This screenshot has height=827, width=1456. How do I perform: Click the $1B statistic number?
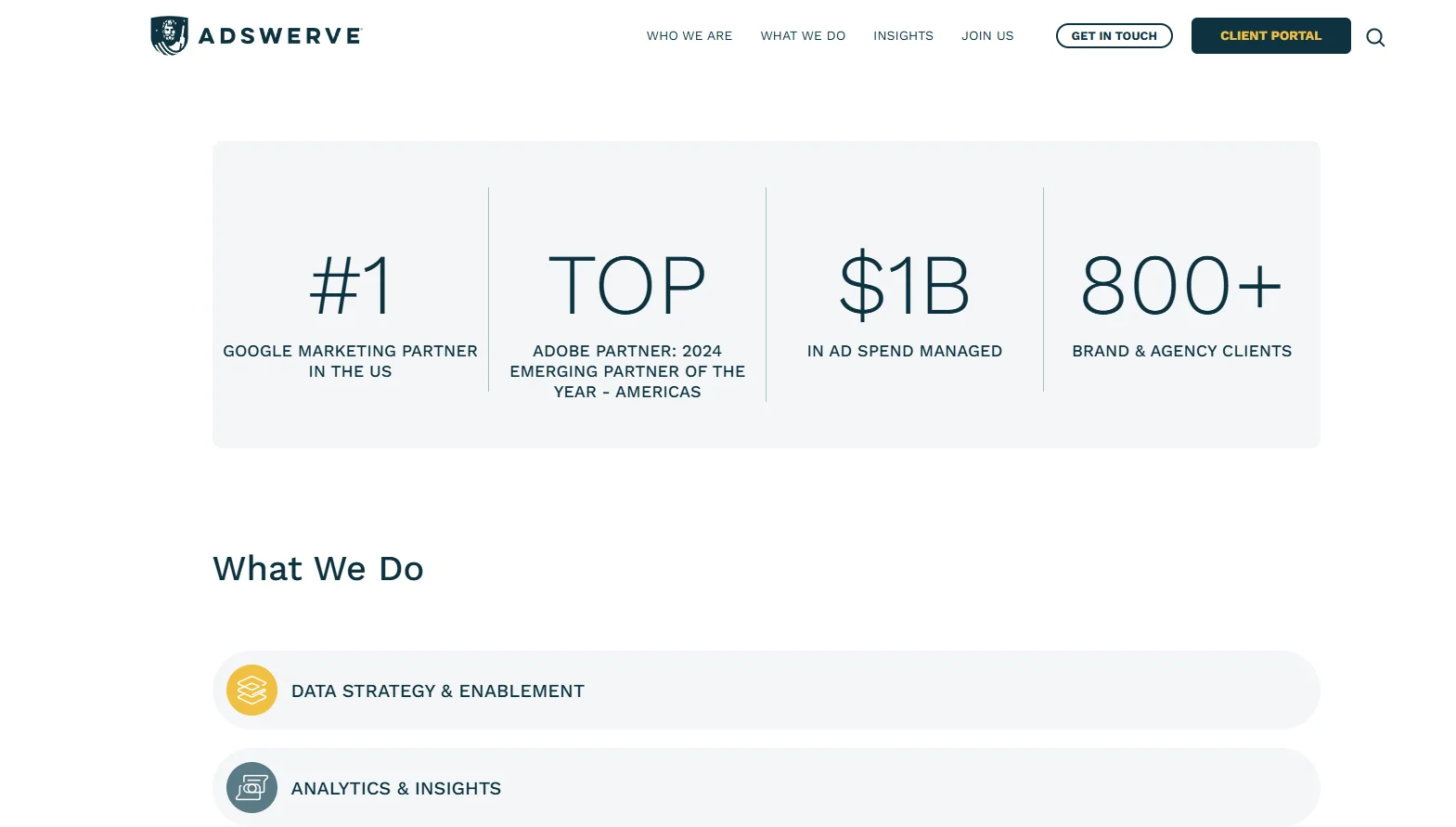(x=905, y=284)
